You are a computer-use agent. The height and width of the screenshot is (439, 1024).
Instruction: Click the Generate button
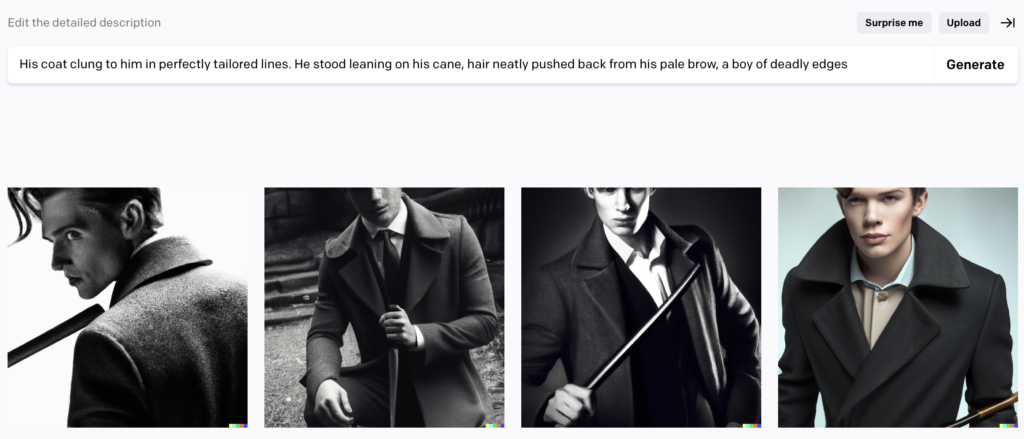point(975,65)
